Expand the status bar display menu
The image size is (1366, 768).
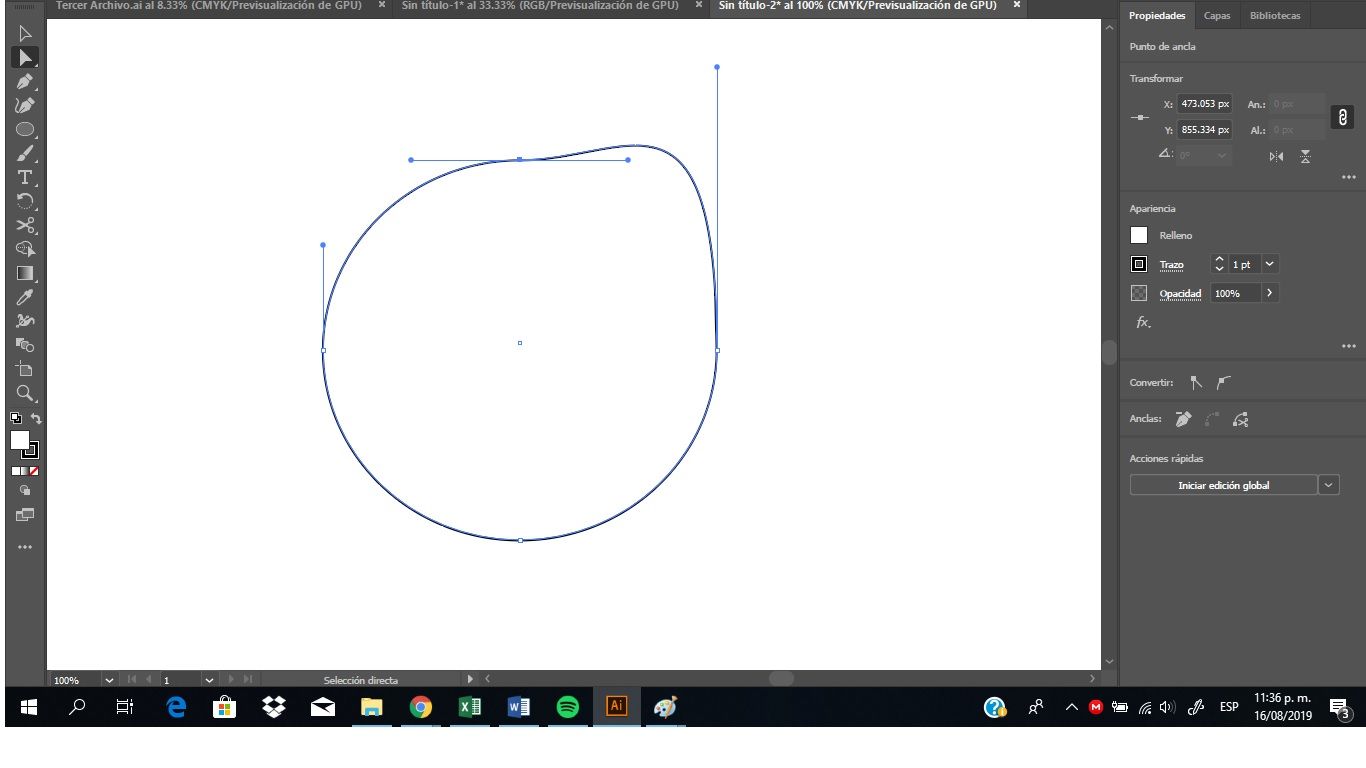coord(471,680)
